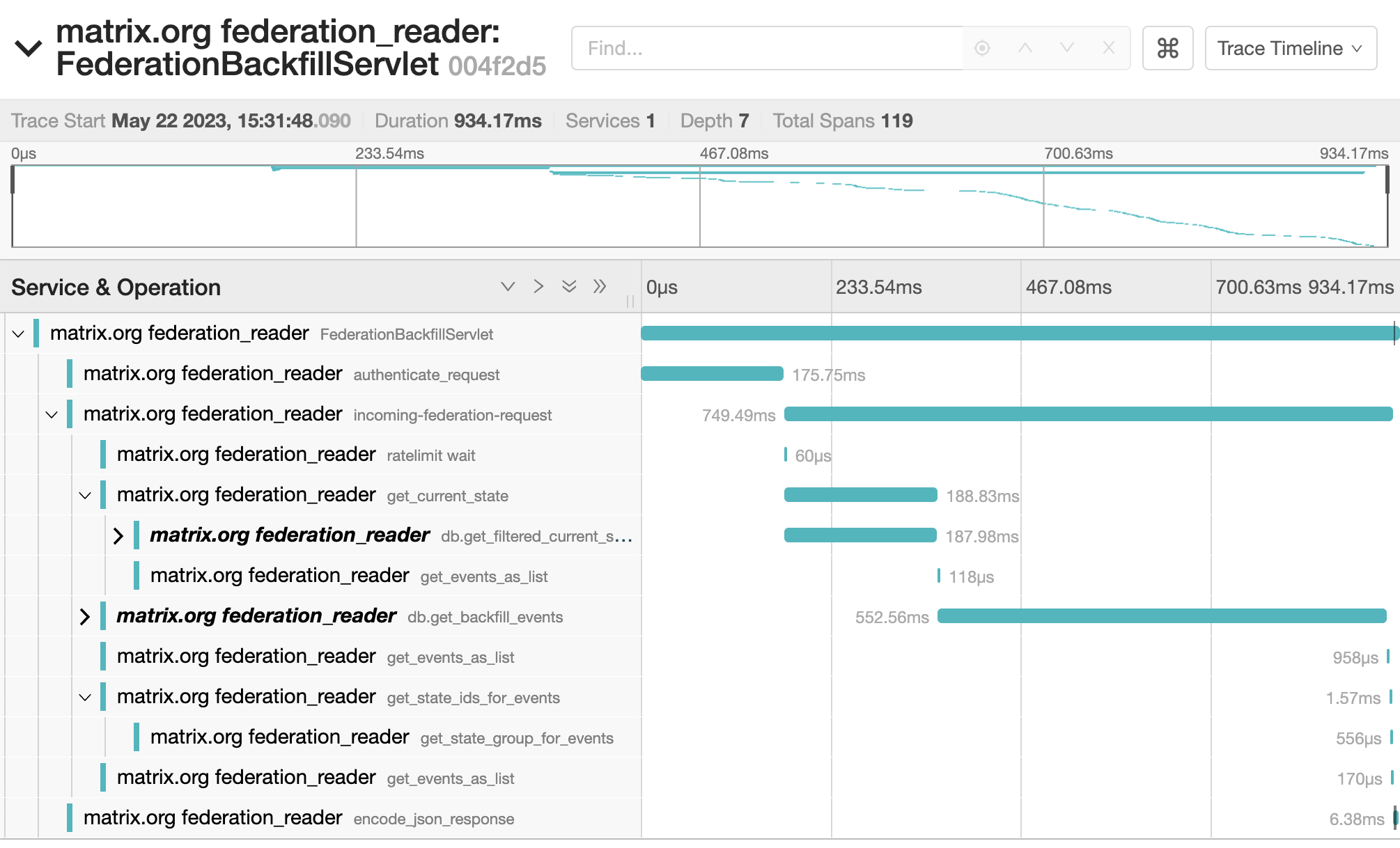The height and width of the screenshot is (848, 1400).
Task: Expand one level using right chevron icon
Action: 537,286
